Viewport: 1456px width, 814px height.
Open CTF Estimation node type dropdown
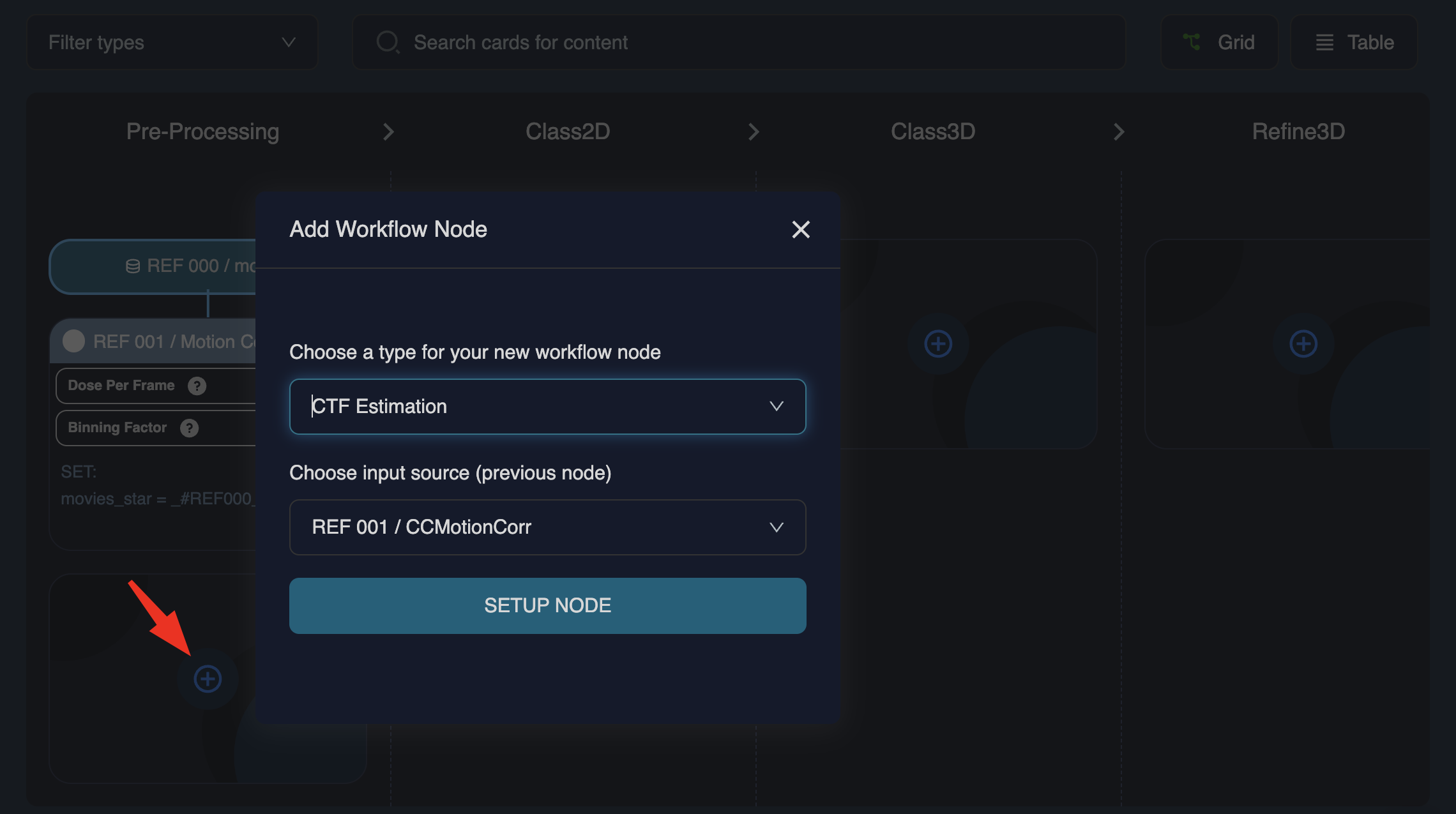(x=547, y=406)
